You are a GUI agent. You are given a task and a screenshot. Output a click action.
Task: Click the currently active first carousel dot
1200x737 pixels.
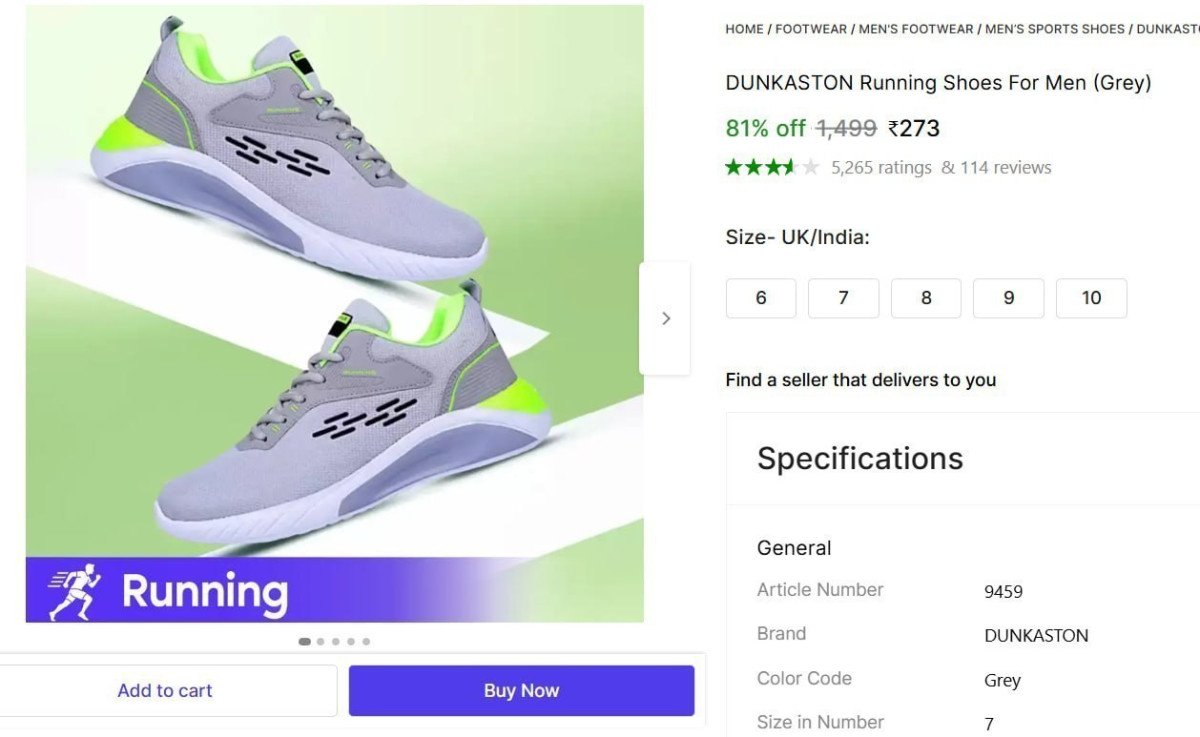(x=305, y=642)
